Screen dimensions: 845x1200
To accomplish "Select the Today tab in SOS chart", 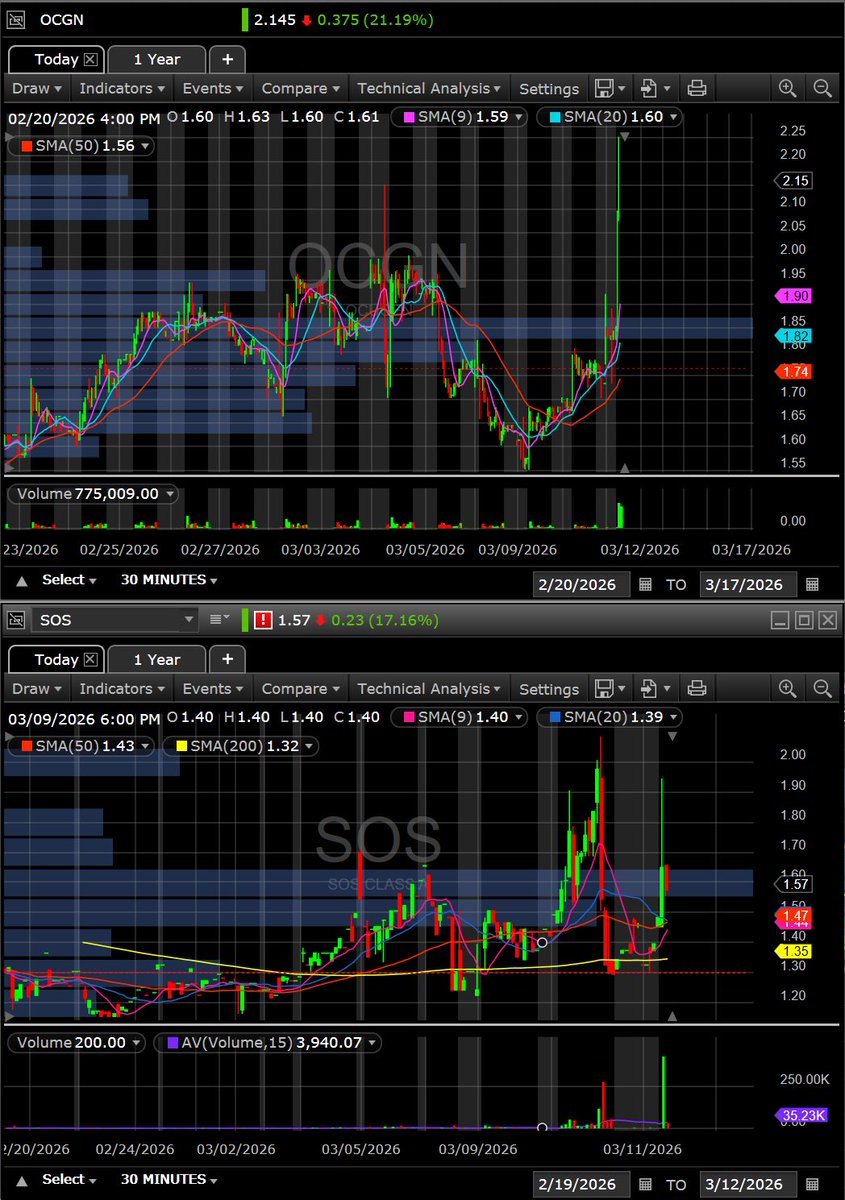I will (55, 659).
